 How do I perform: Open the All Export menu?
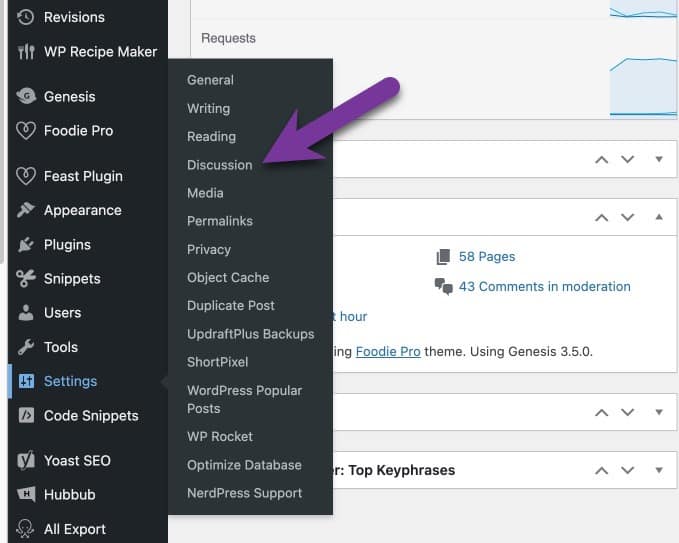74,529
